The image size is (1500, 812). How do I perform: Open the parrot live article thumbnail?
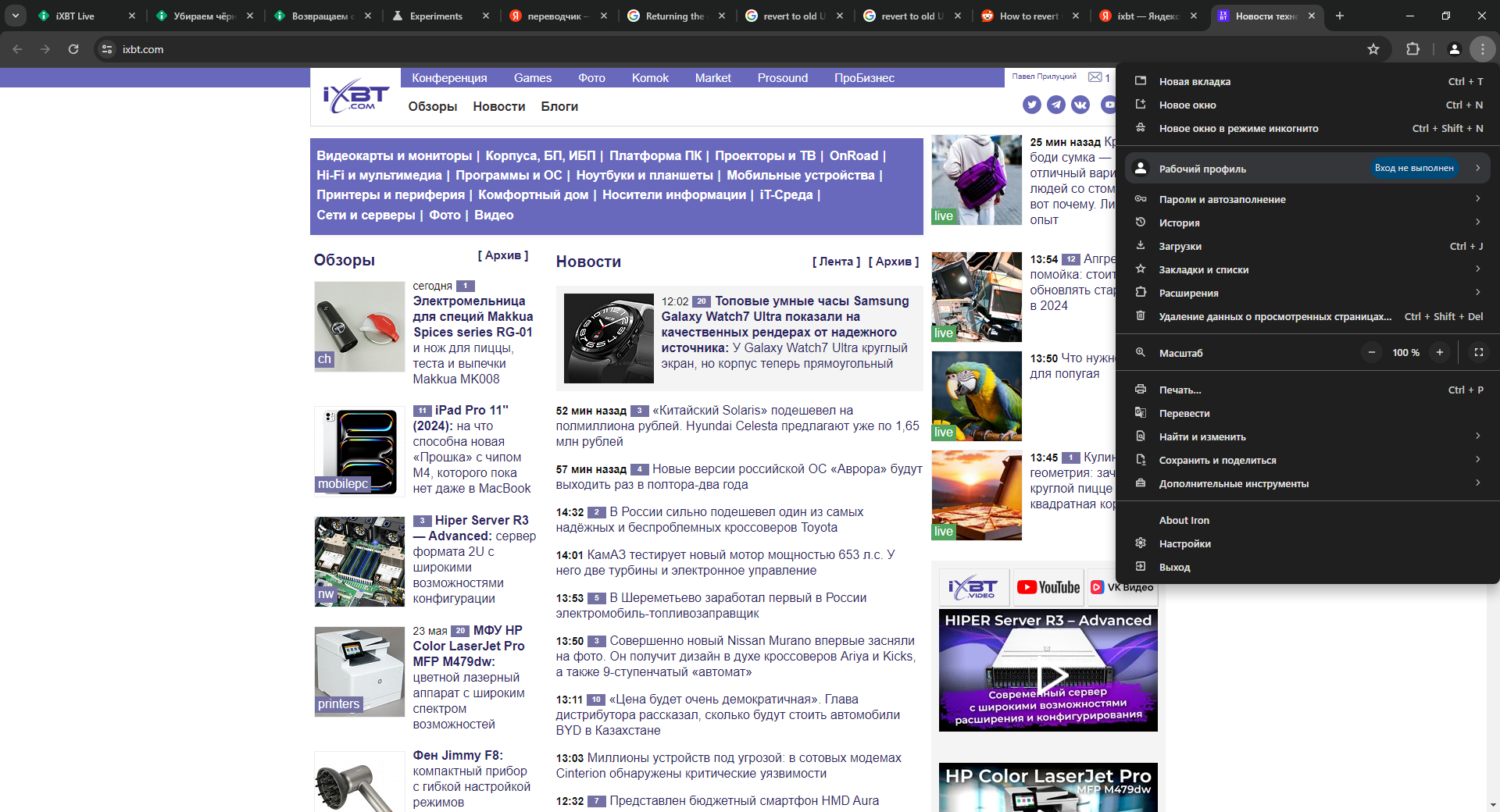(x=977, y=397)
